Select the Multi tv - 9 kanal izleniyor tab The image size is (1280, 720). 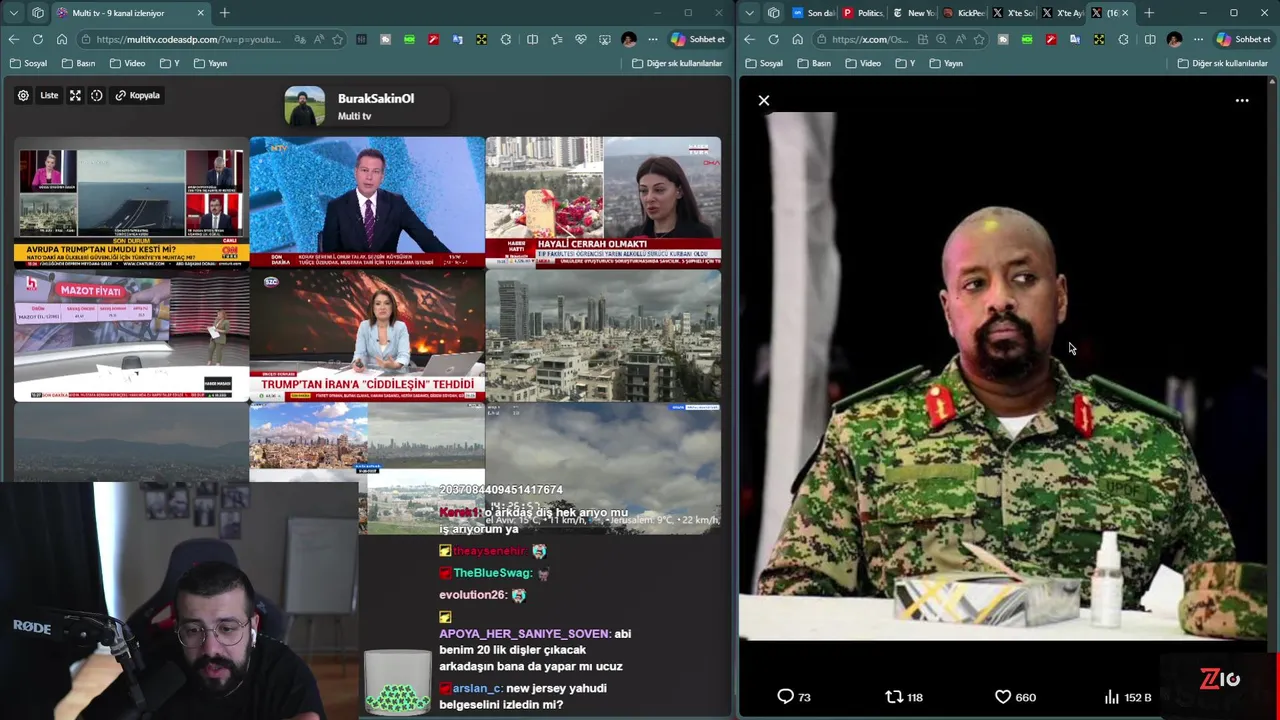click(130, 13)
